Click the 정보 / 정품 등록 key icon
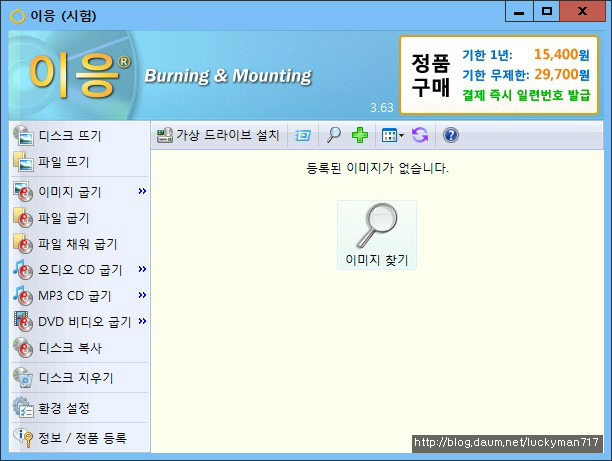The width and height of the screenshot is (612, 461). tap(23, 438)
